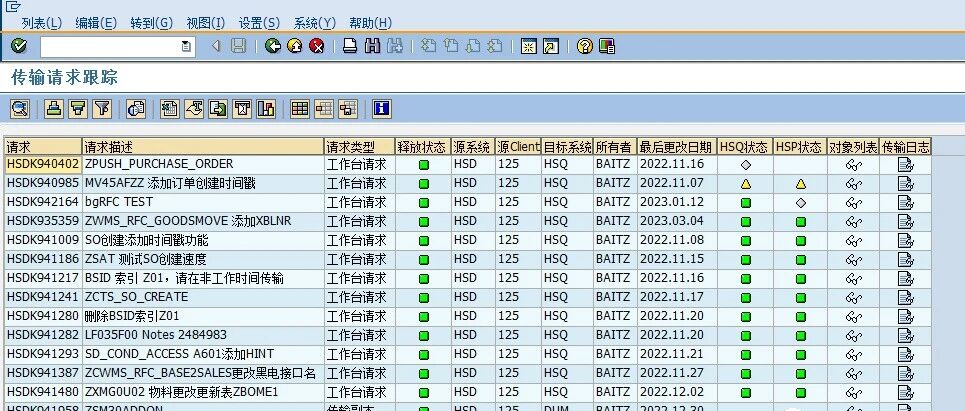Select request cell HSDK941293
965x411 pixels.
pos(44,354)
